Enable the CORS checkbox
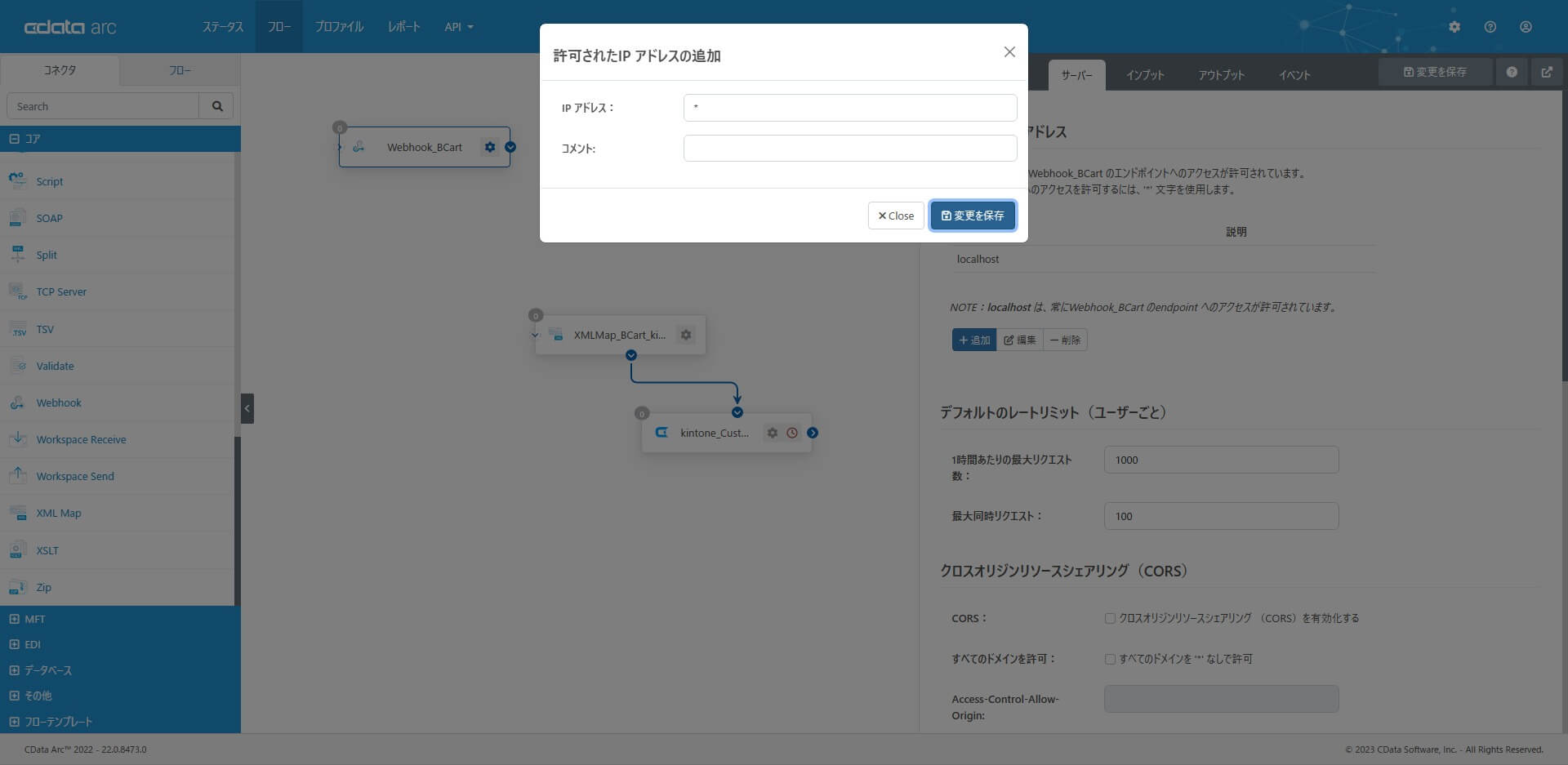 [x=1110, y=619]
